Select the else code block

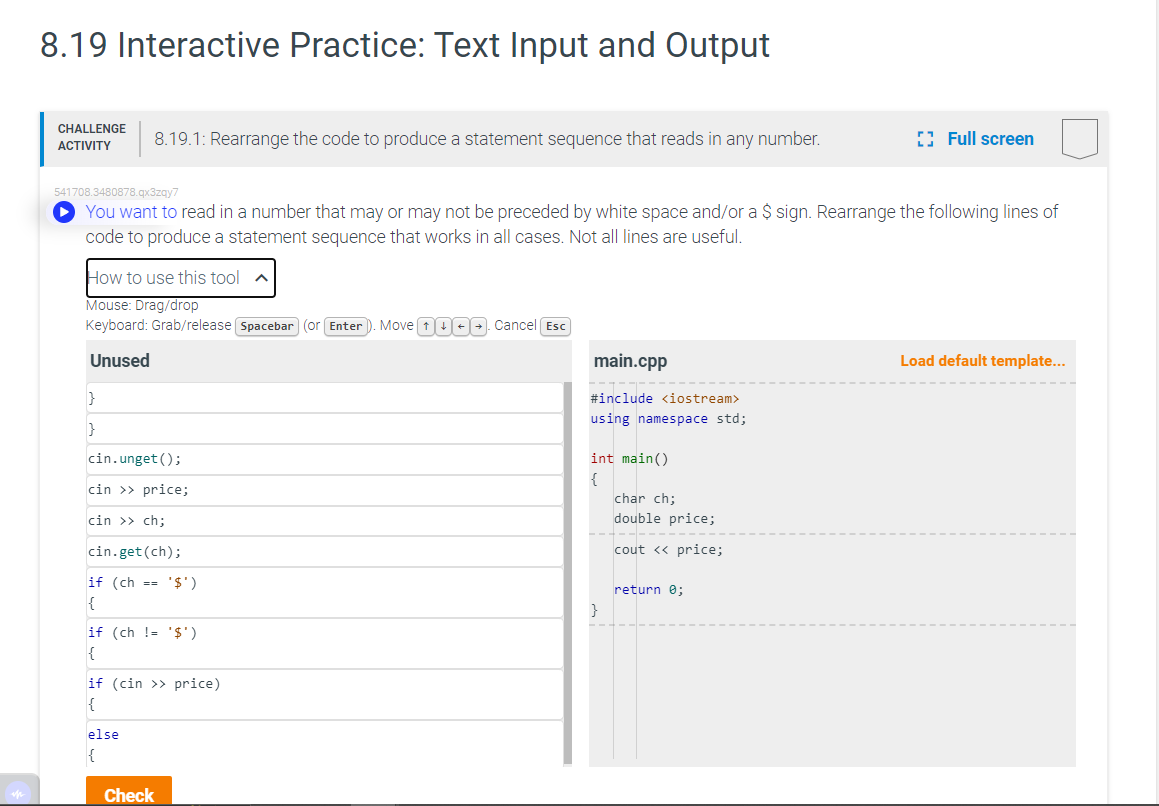(x=324, y=744)
